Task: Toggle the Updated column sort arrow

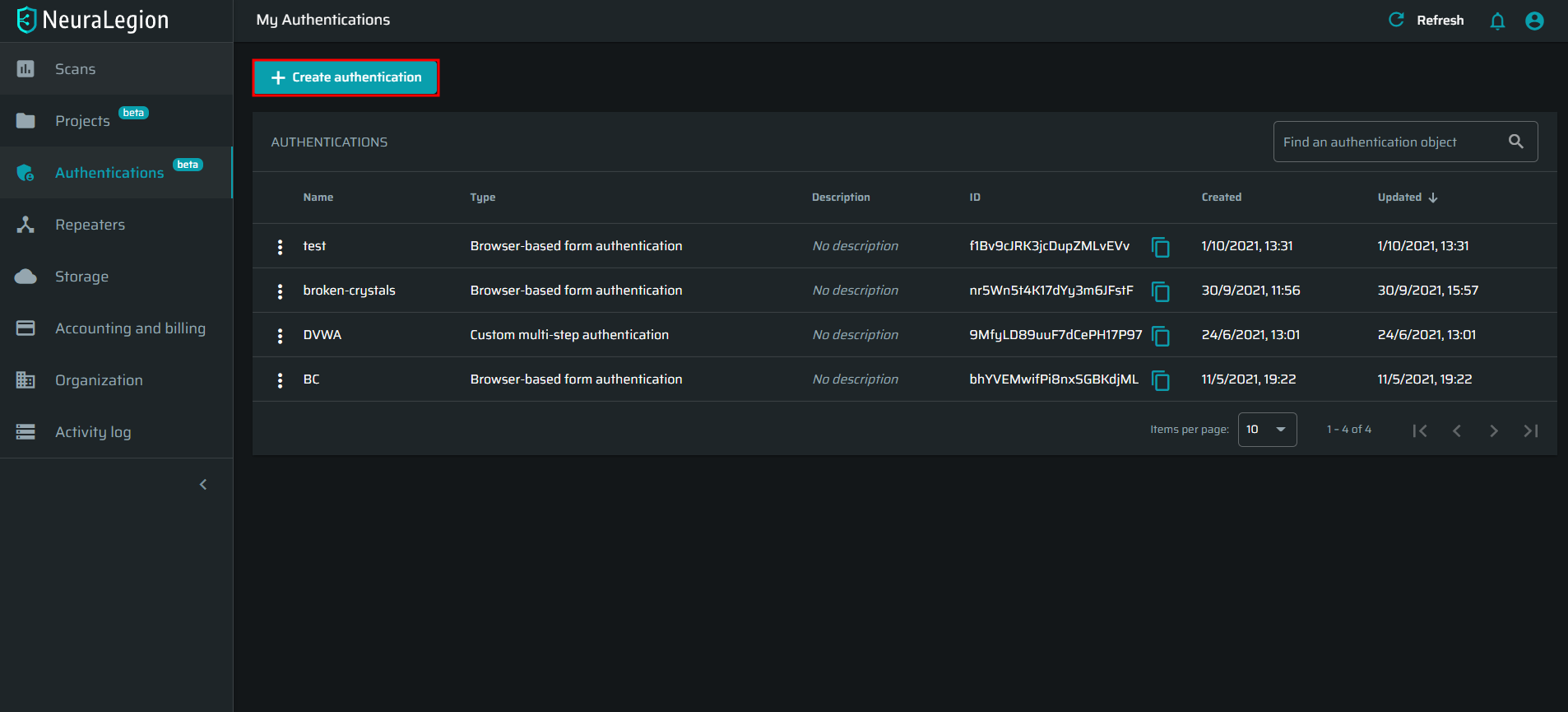Action: coord(1433,198)
